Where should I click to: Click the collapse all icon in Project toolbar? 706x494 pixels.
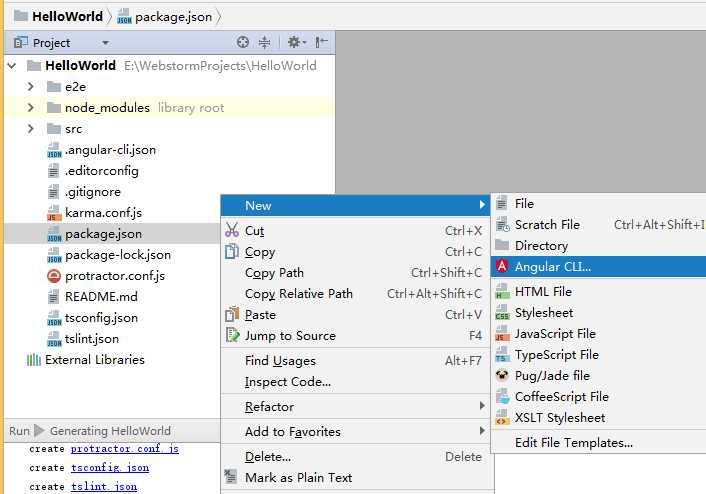265,42
